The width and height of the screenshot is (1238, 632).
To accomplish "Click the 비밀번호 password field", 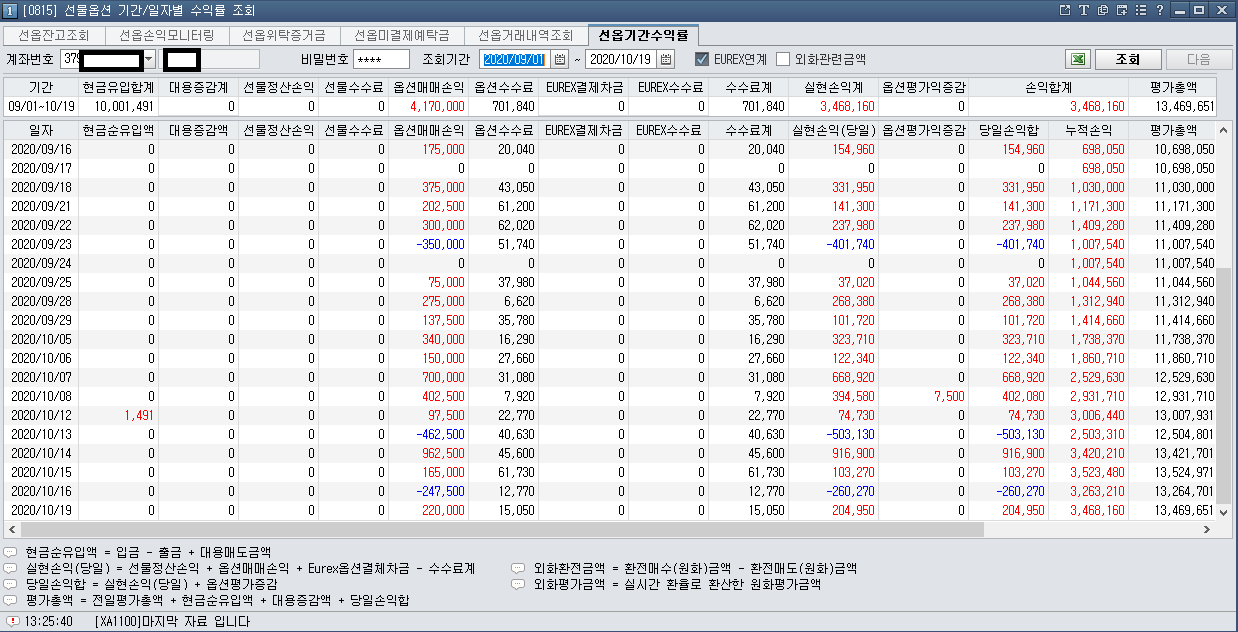I will point(381,59).
